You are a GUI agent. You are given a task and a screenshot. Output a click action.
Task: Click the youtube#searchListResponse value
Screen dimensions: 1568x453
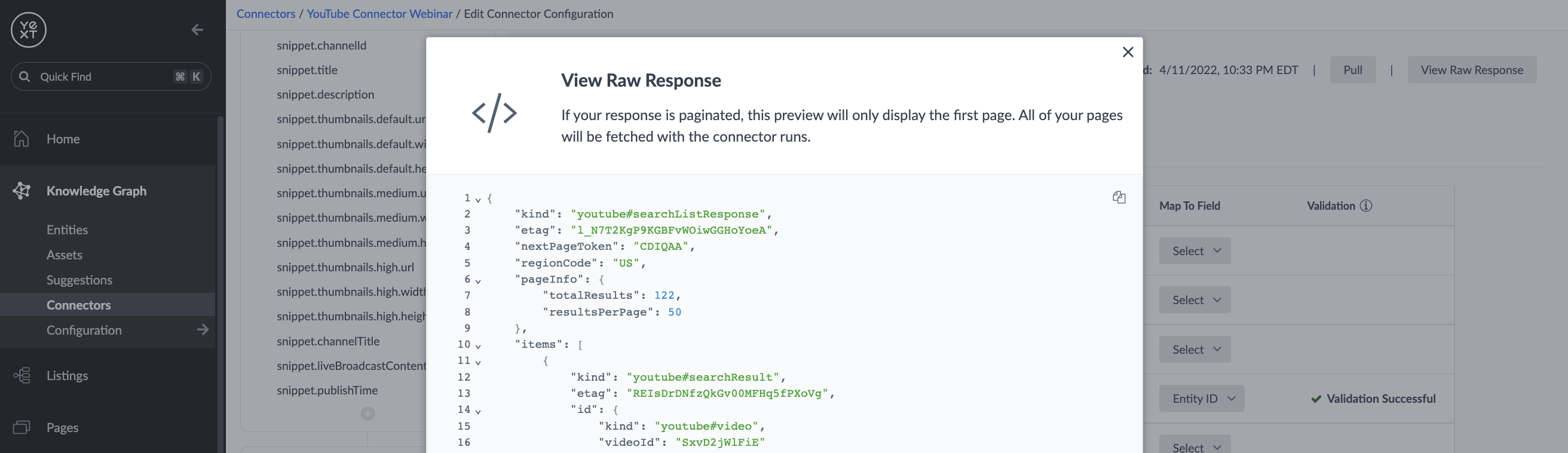(x=667, y=215)
